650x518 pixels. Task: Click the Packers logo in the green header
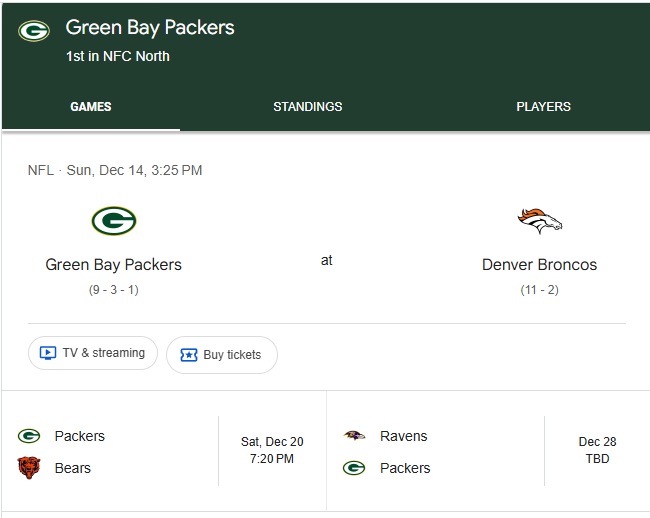[x=34, y=31]
